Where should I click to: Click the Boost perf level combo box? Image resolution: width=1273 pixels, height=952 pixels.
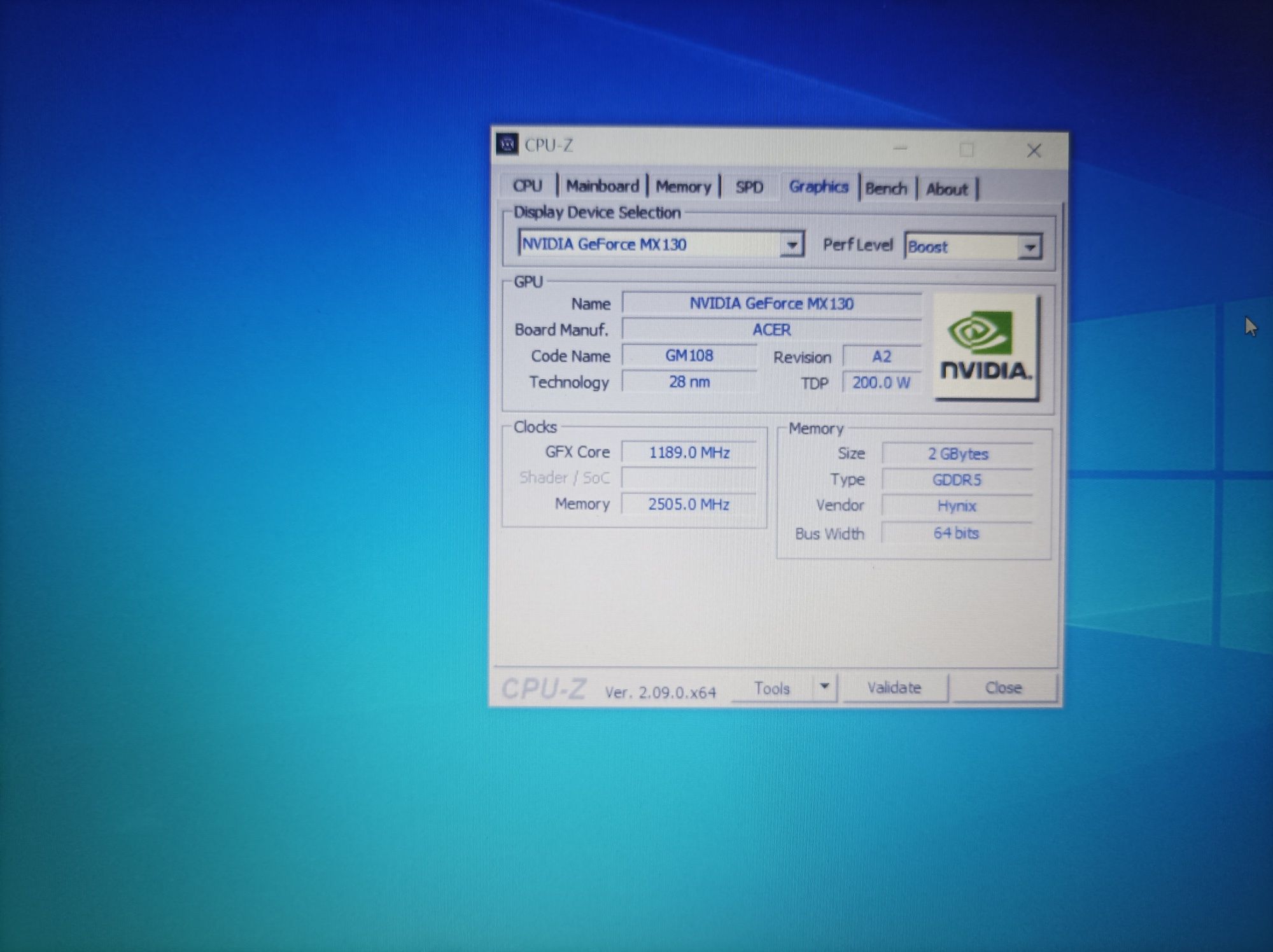point(973,247)
